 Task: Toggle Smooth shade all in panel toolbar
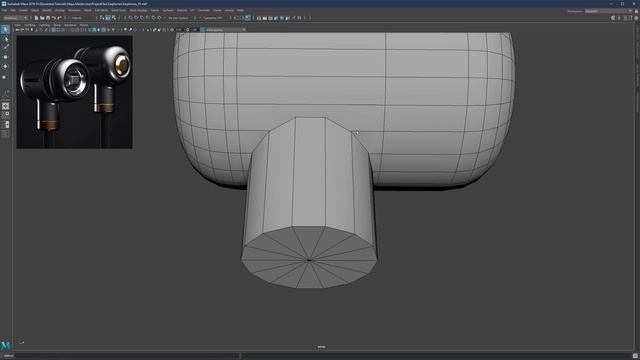click(x=94, y=30)
